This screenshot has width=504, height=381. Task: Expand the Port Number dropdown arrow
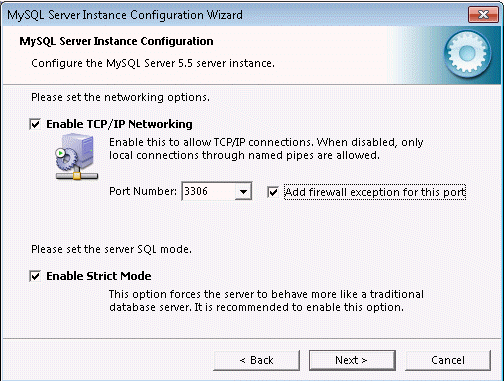point(243,191)
